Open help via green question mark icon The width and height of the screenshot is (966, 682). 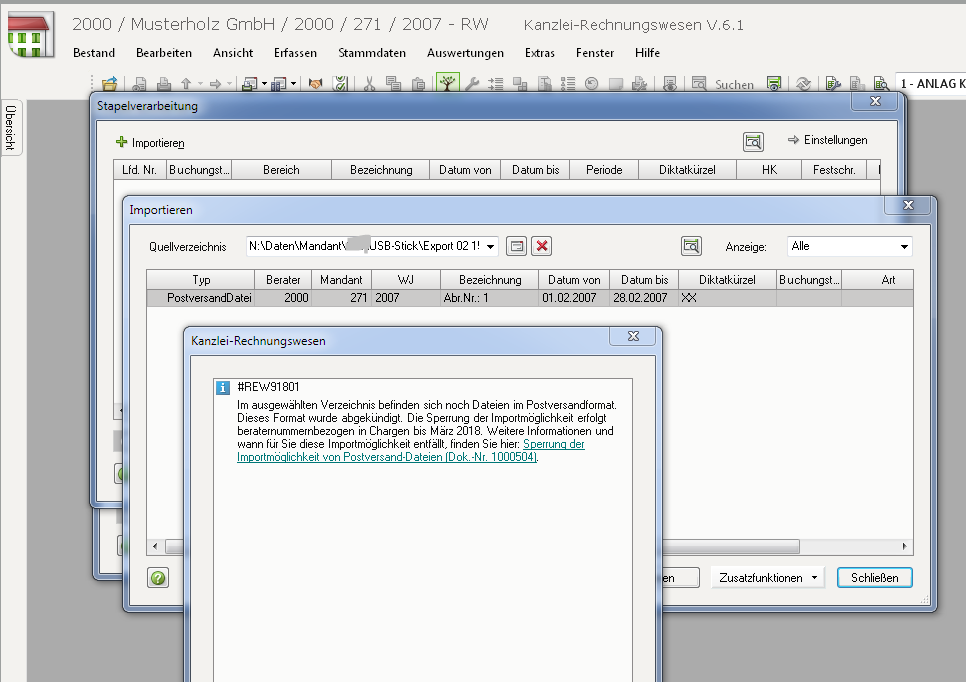pos(158,577)
